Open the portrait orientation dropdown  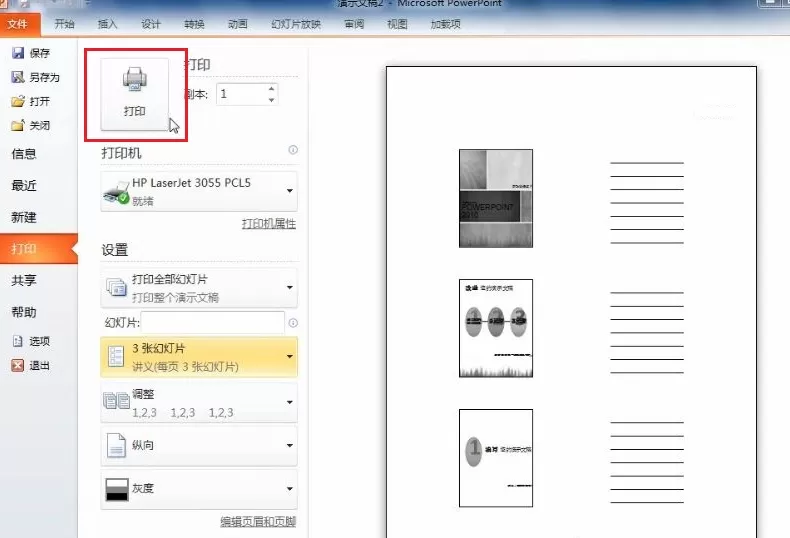pyautogui.click(x=199, y=446)
